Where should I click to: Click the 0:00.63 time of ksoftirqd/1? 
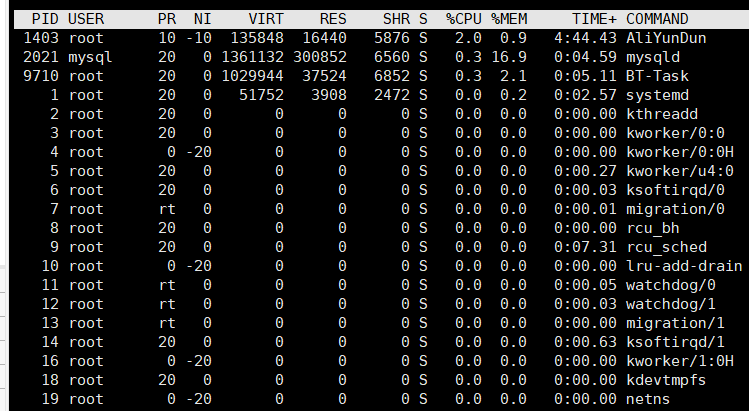pos(586,342)
